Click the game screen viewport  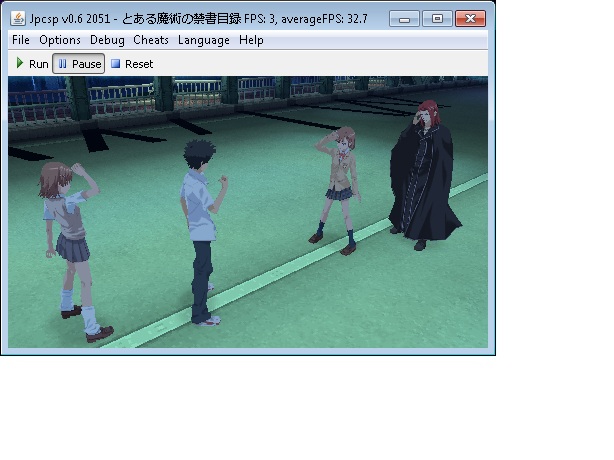248,212
